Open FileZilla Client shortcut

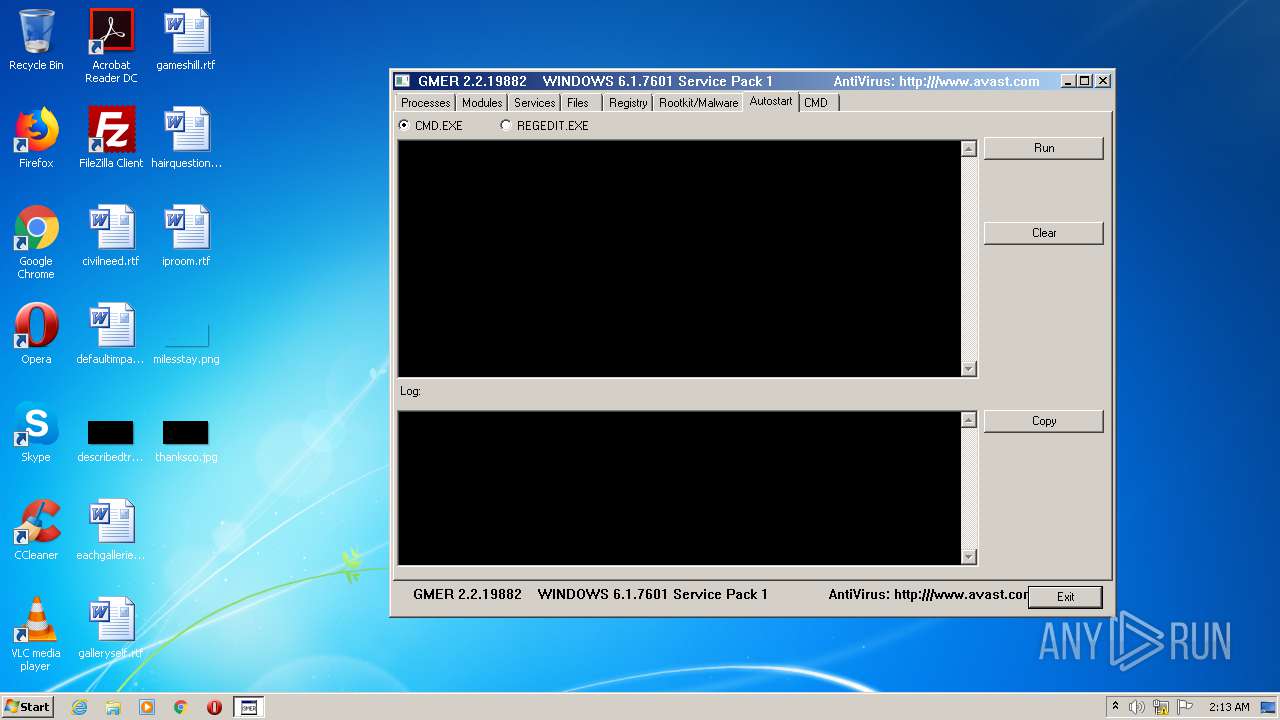pyautogui.click(x=111, y=138)
